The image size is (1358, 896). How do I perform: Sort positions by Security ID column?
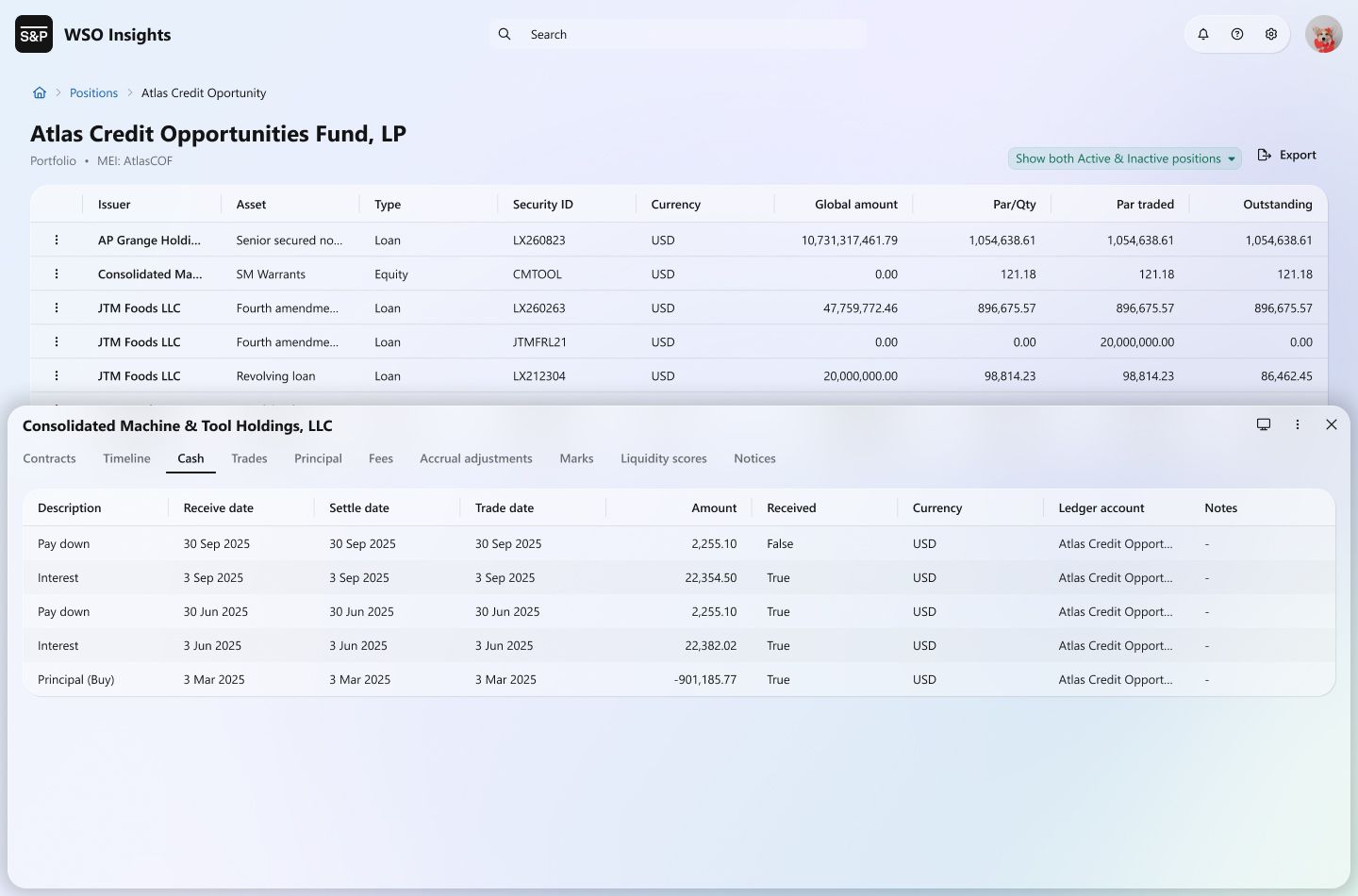(543, 204)
